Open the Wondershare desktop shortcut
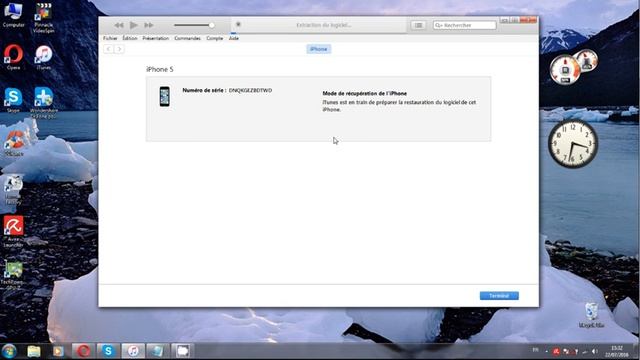Screen dimensions: 640x360 44,103
